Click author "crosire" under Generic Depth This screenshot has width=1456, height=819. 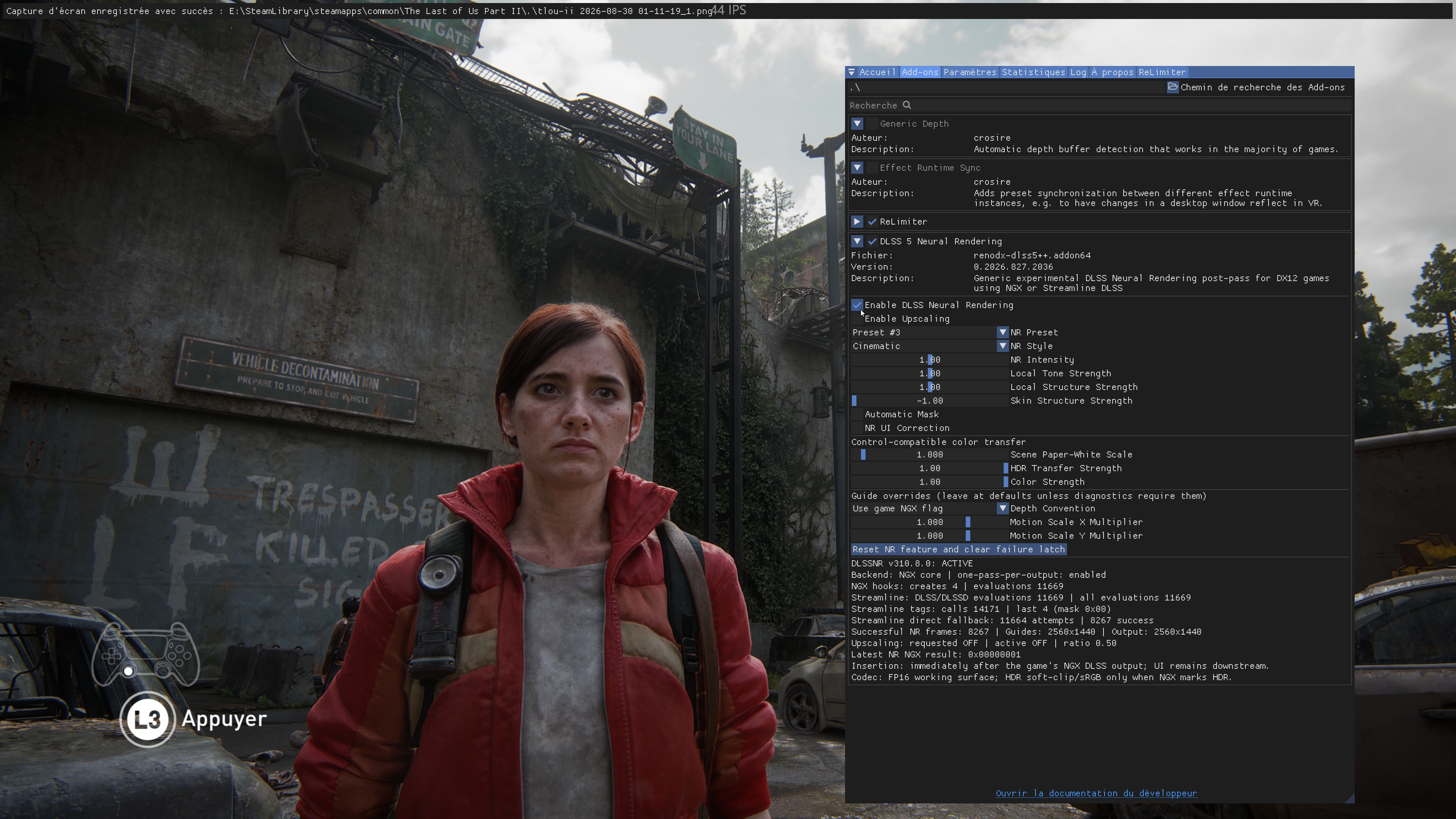coord(992,138)
